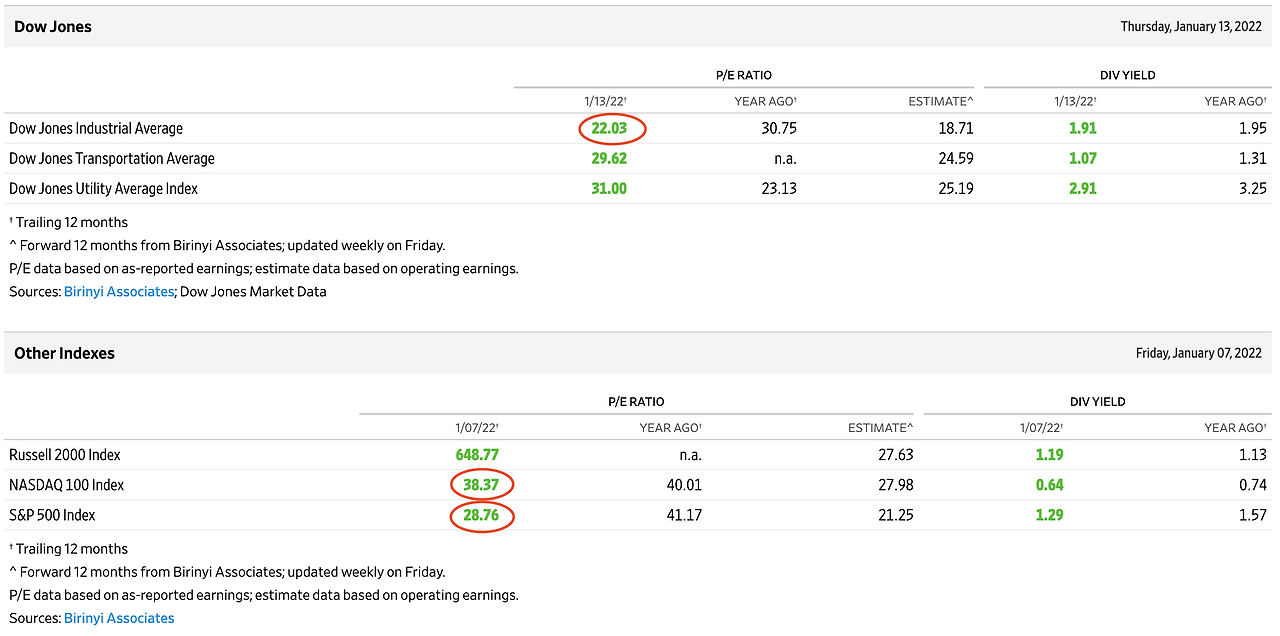Click the Transportation P/E value 29.62

point(609,158)
